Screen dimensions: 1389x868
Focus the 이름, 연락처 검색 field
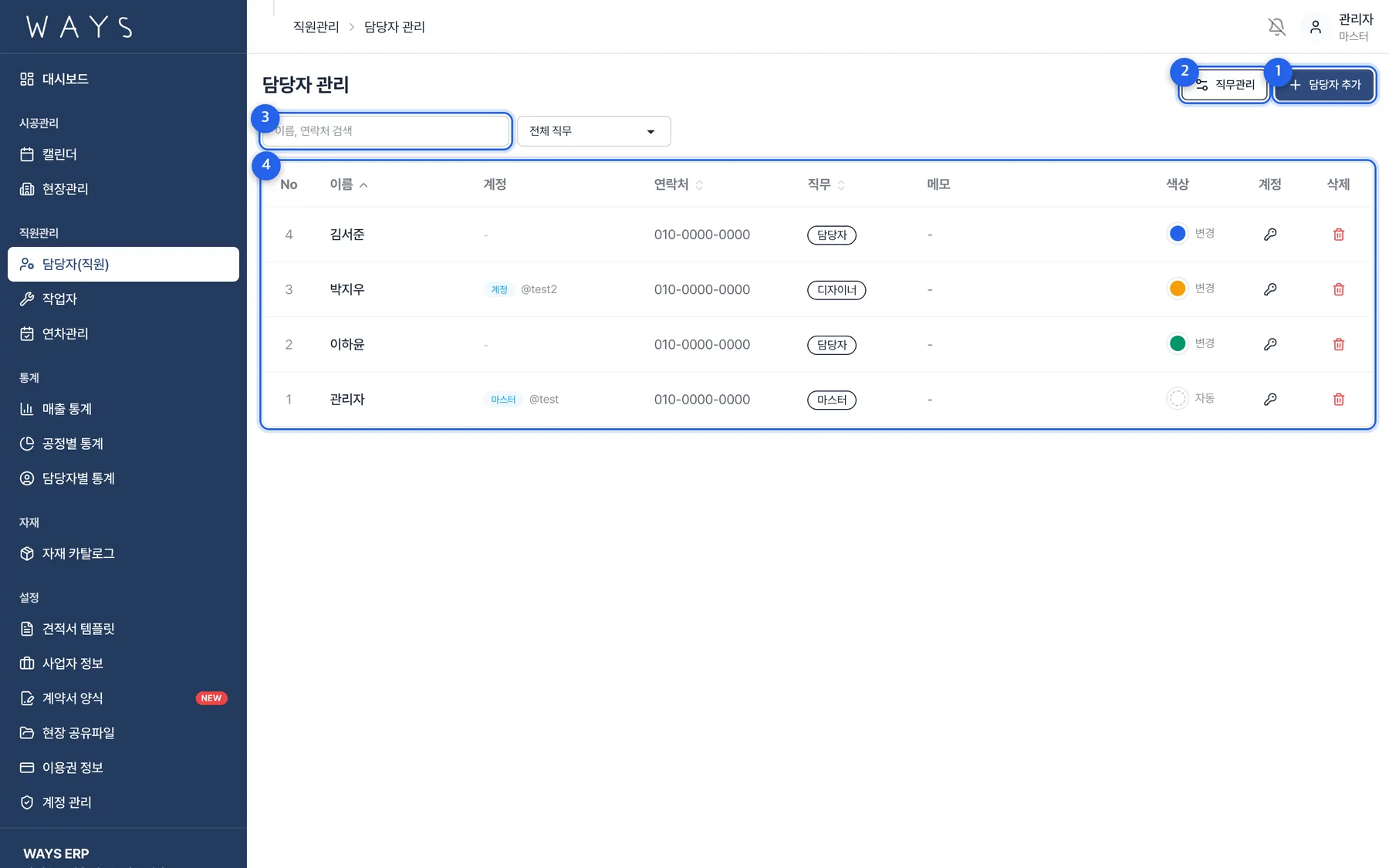386,131
